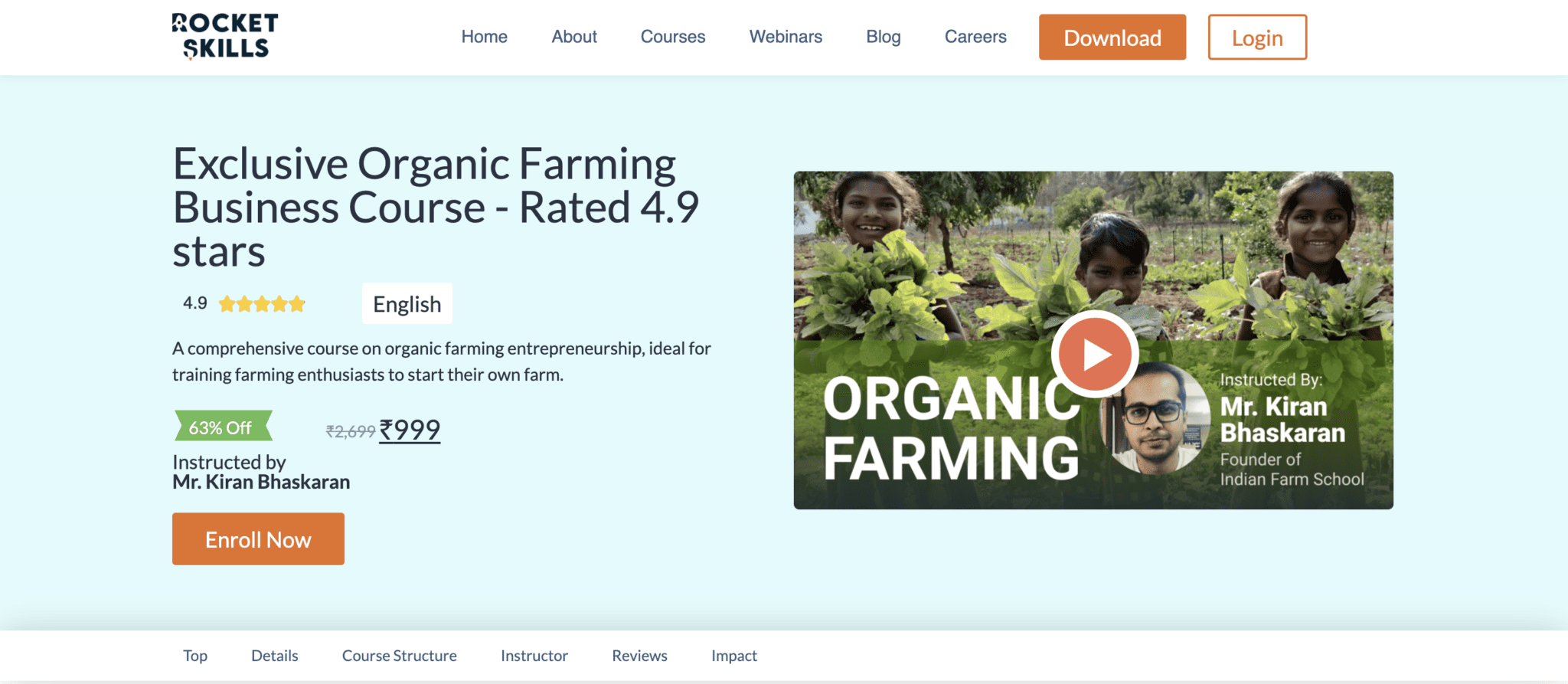The height and width of the screenshot is (684, 1568).
Task: Open the Instructor tab
Action: click(534, 656)
